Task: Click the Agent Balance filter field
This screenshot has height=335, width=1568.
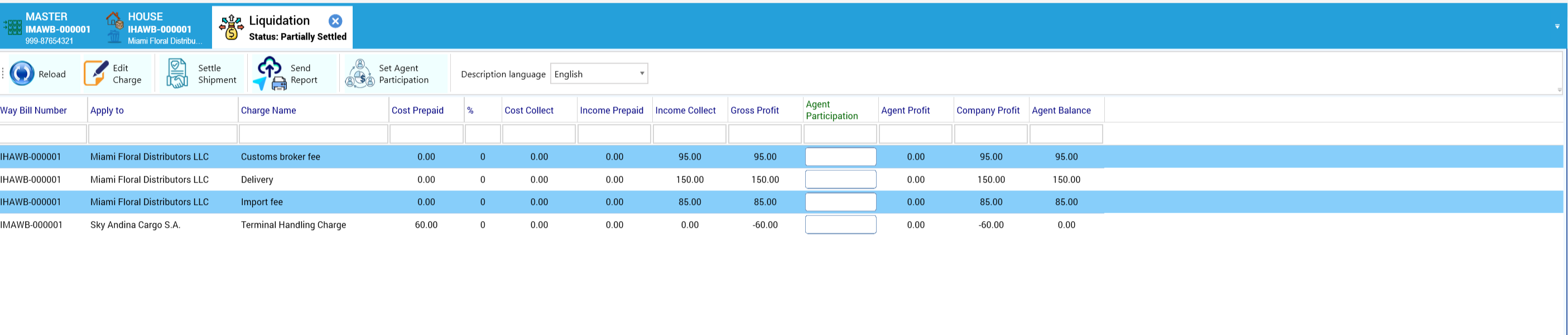Action: (x=1066, y=134)
